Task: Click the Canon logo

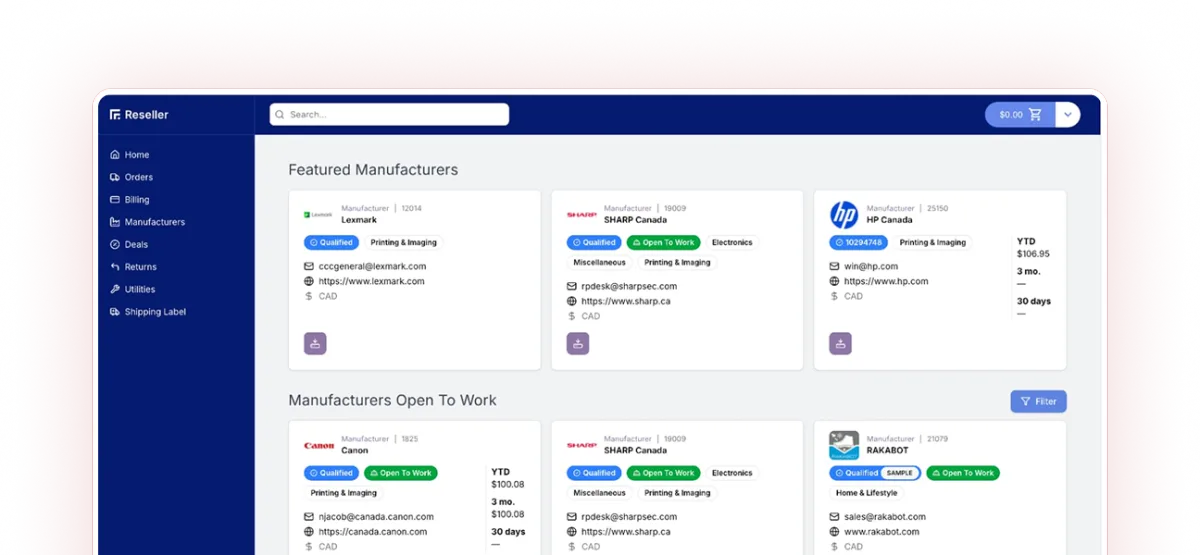Action: coord(319,445)
